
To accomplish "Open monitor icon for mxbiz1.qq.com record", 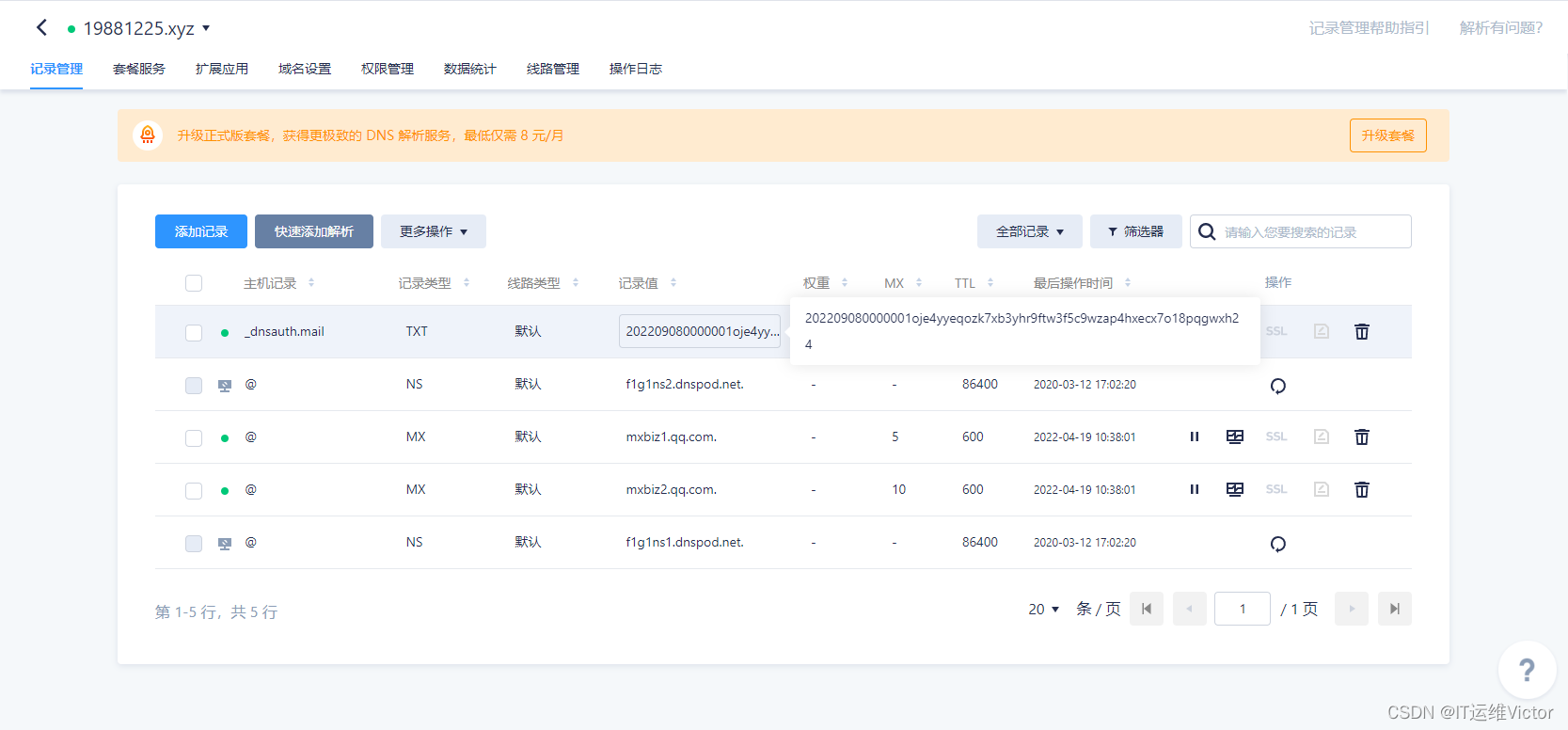I will click(1235, 436).
